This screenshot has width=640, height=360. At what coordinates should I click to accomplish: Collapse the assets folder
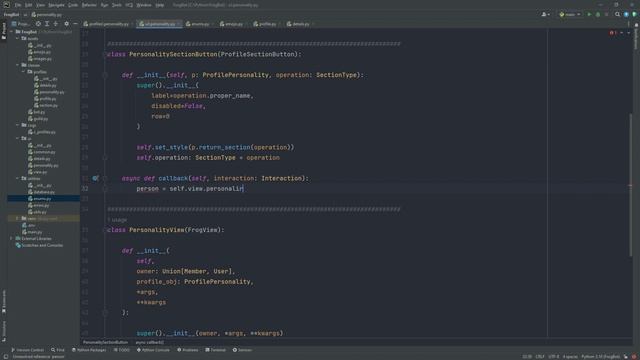pyautogui.click(x=18, y=38)
